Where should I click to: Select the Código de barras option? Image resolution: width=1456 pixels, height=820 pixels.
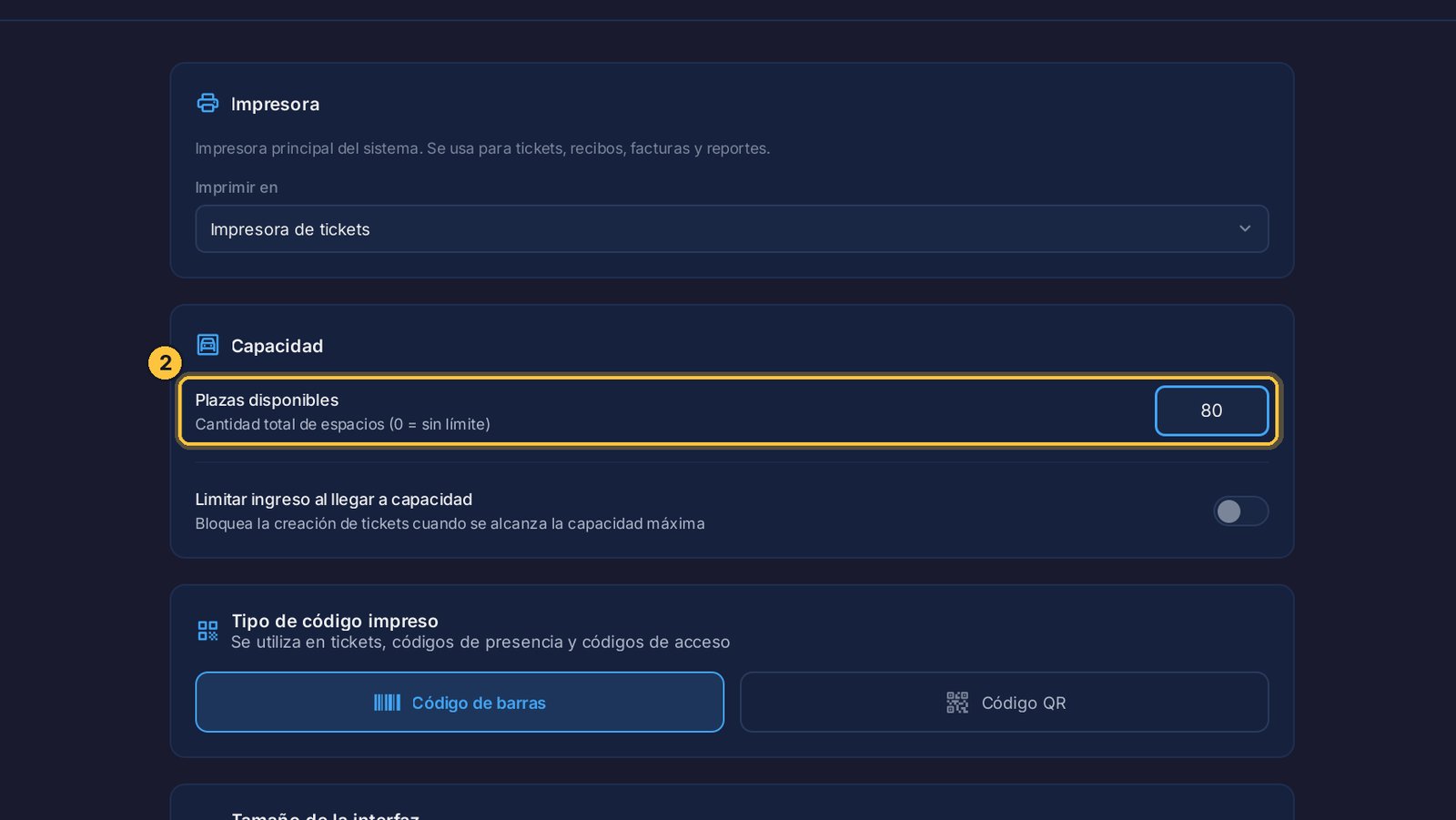pyautogui.click(x=460, y=702)
